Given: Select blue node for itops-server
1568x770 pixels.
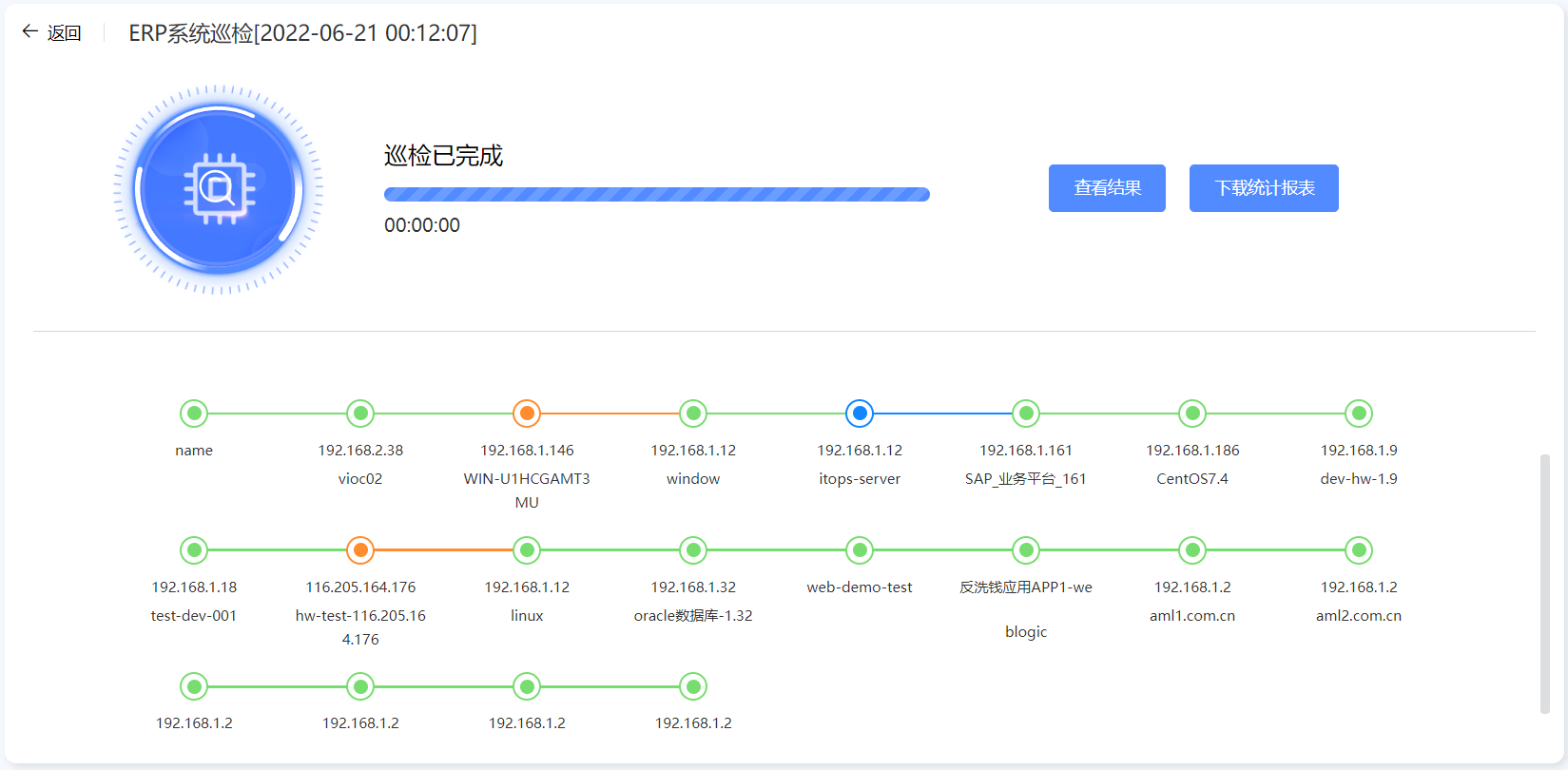Looking at the screenshot, I should (860, 414).
